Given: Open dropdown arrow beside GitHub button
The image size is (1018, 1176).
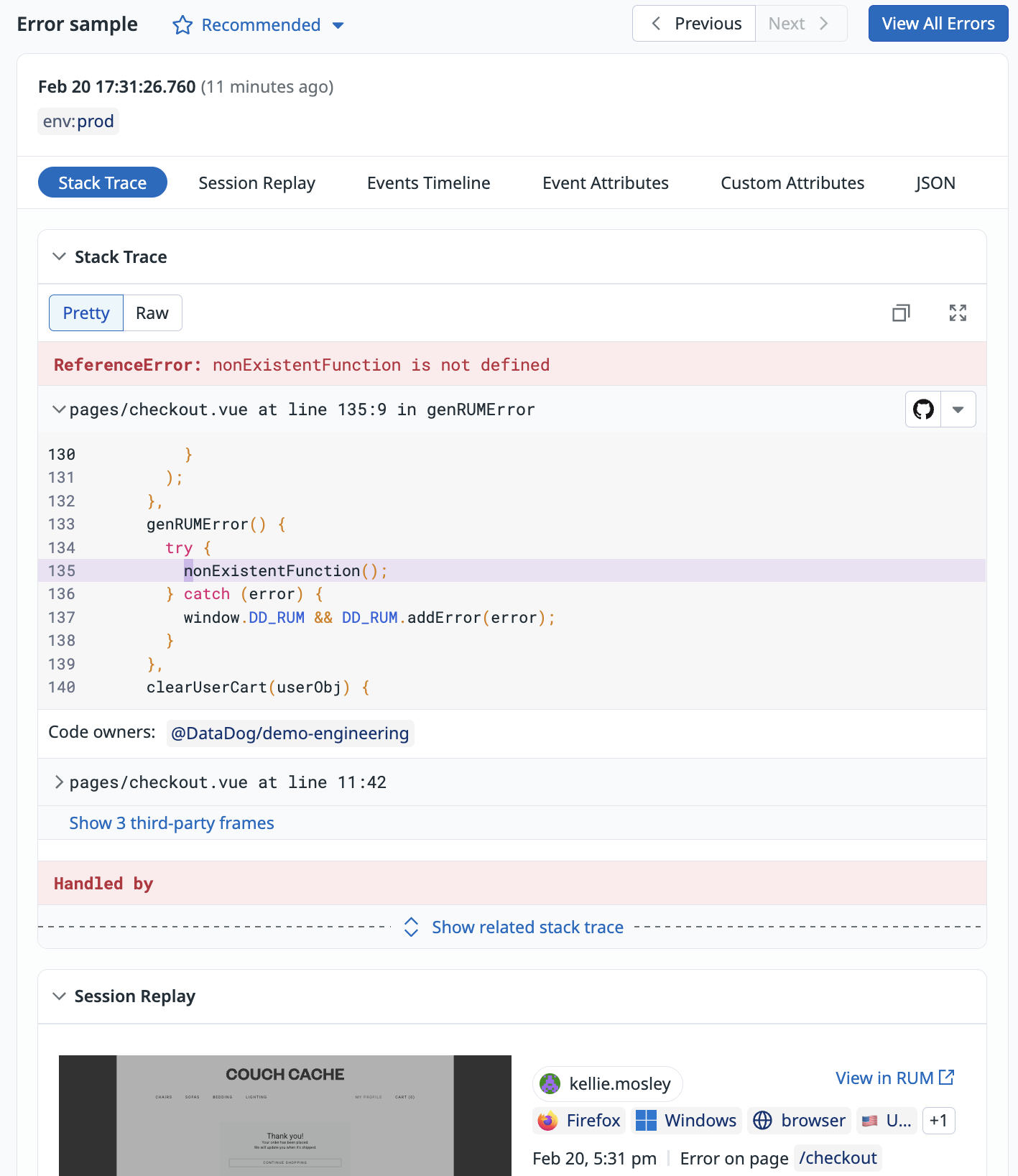Looking at the screenshot, I should tap(958, 409).
